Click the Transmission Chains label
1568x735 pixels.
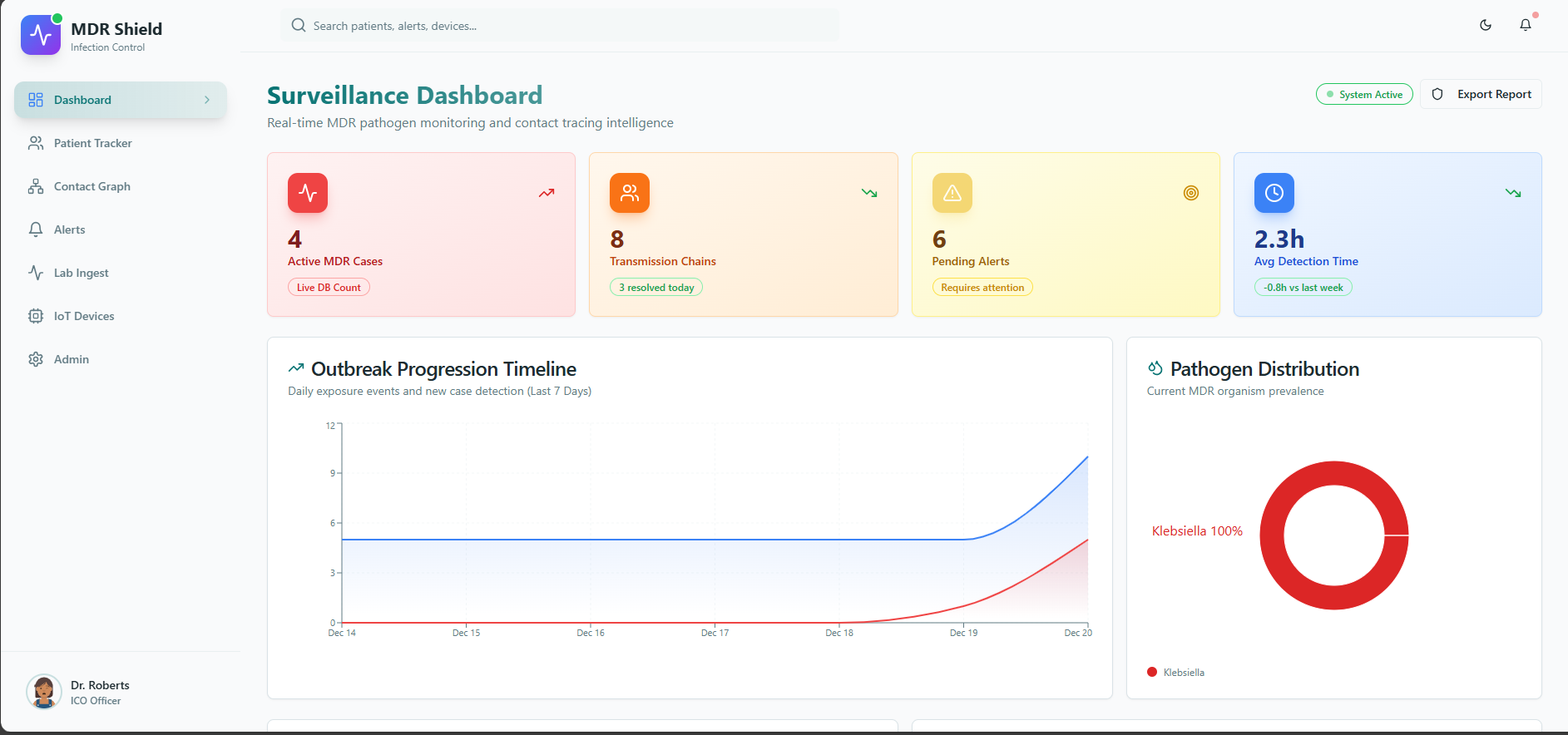point(663,261)
